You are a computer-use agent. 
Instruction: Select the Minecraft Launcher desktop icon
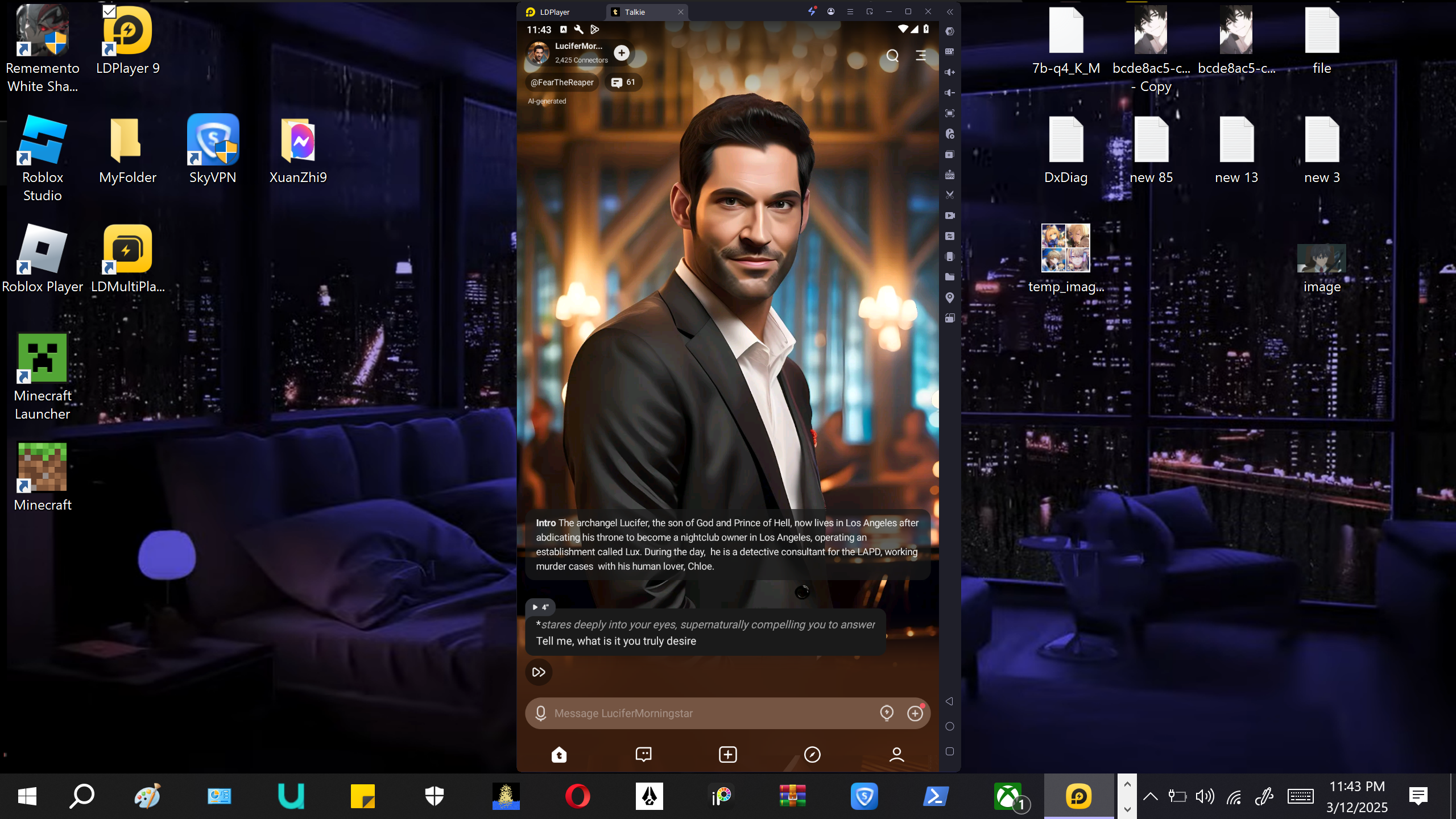pos(43,377)
